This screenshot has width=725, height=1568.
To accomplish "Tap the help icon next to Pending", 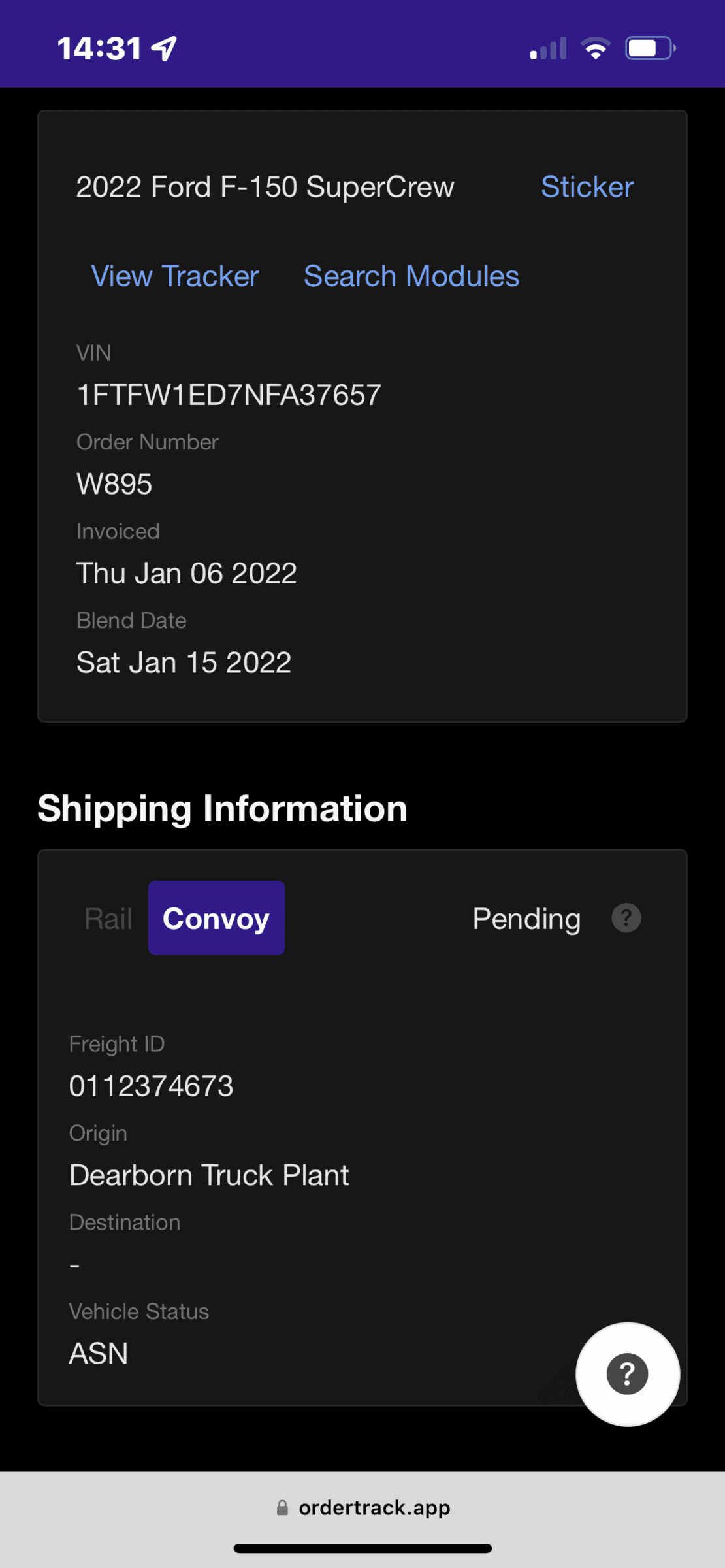I will click(x=626, y=918).
